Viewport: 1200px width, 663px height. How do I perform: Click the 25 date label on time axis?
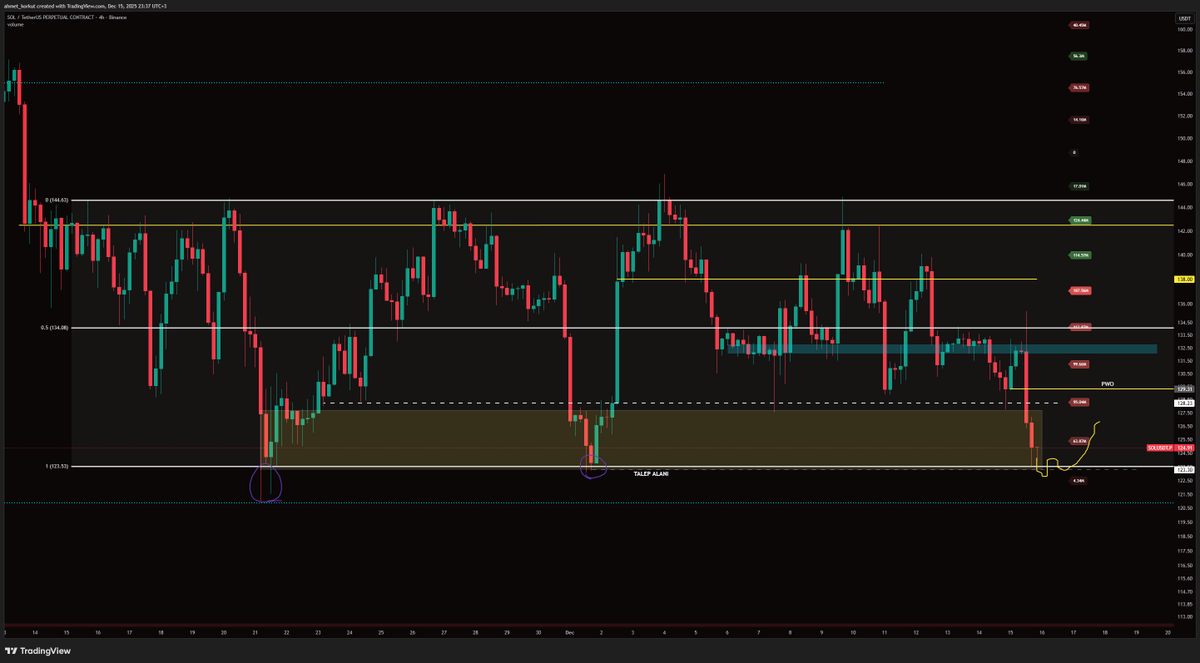[381, 633]
